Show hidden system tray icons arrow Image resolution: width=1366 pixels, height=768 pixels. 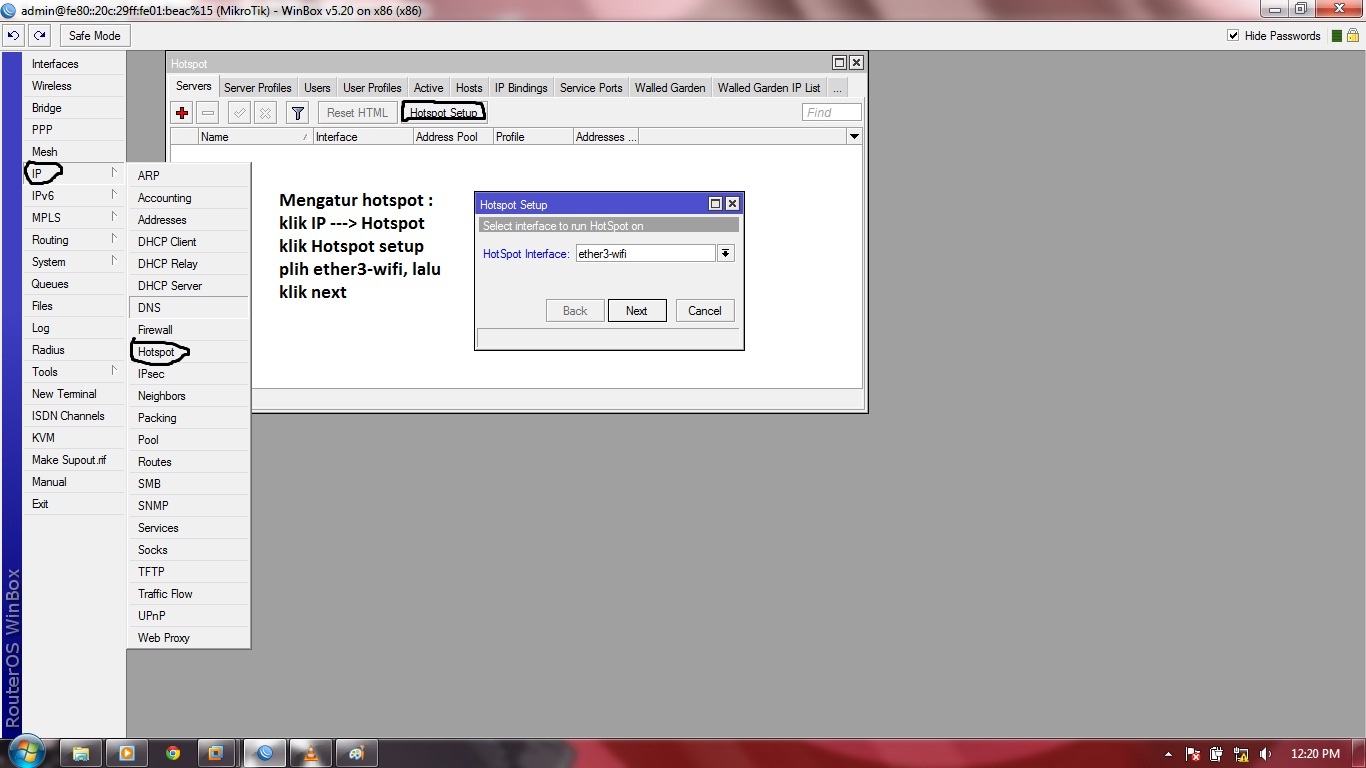click(x=1169, y=754)
